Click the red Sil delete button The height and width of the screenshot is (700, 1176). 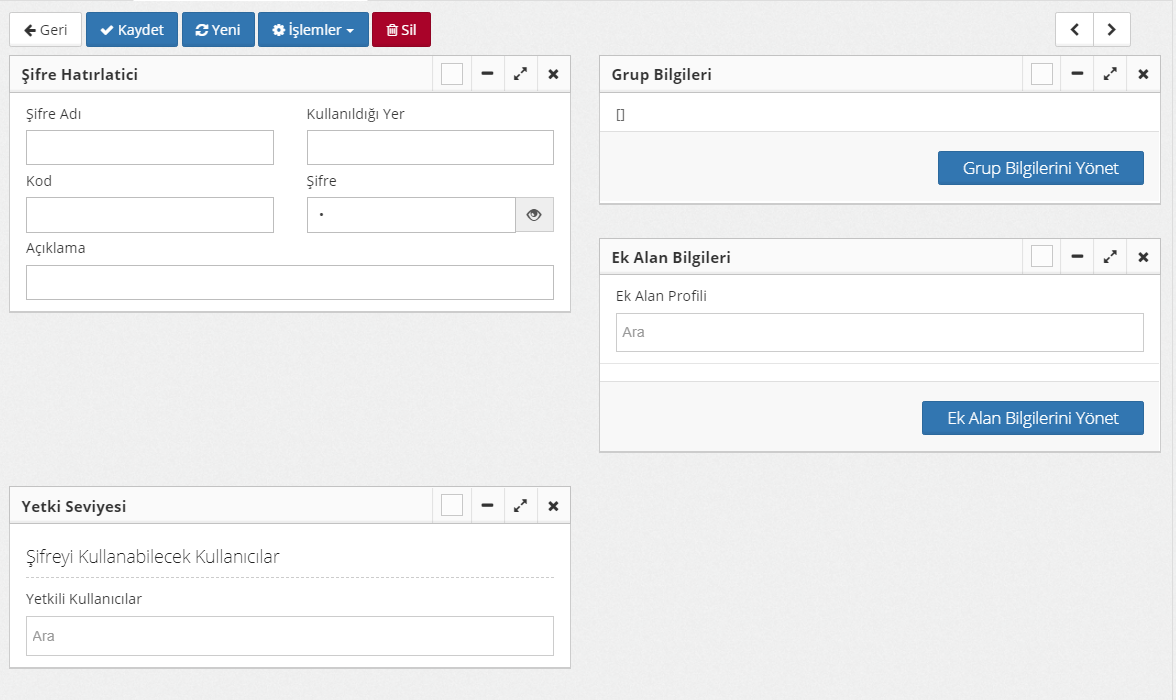click(401, 30)
